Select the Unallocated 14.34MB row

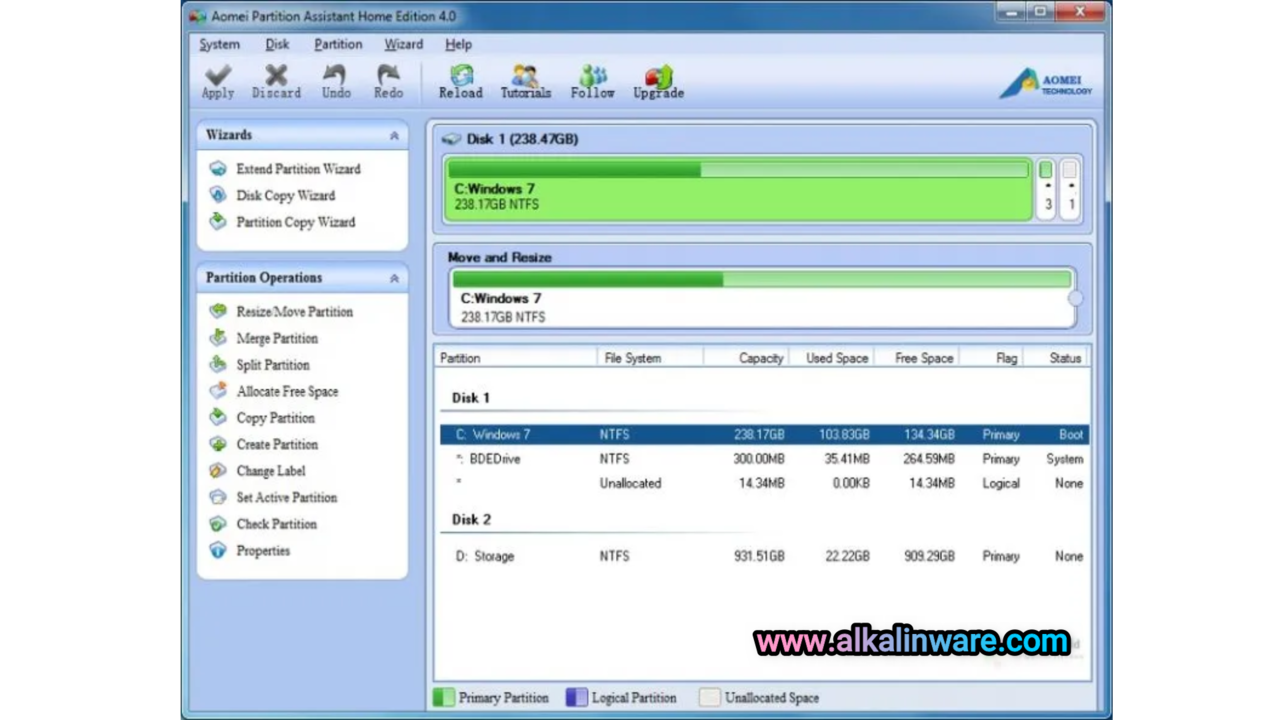(x=764, y=483)
